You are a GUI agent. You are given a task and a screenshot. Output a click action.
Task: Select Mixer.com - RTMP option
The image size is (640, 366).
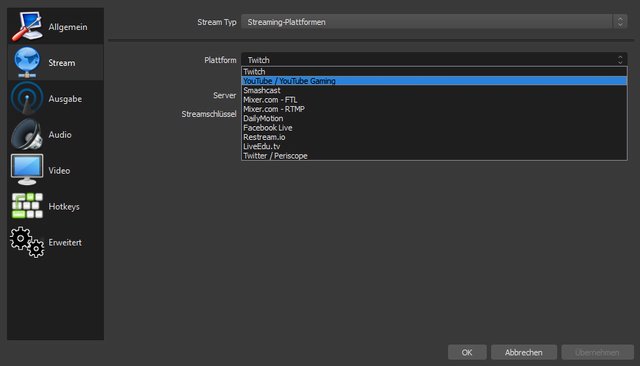pyautogui.click(x=434, y=109)
